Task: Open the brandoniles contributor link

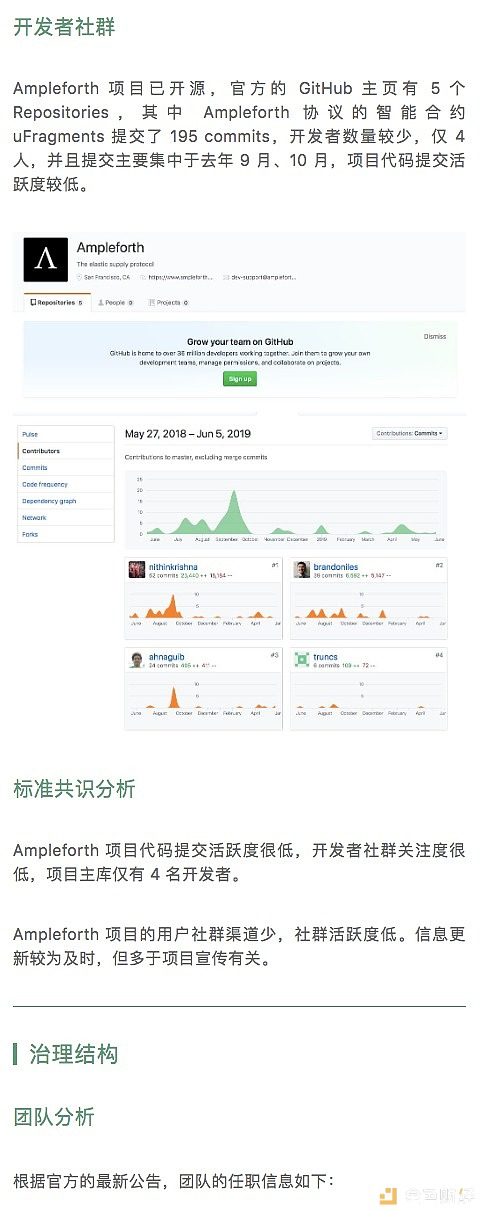Action: (x=336, y=566)
